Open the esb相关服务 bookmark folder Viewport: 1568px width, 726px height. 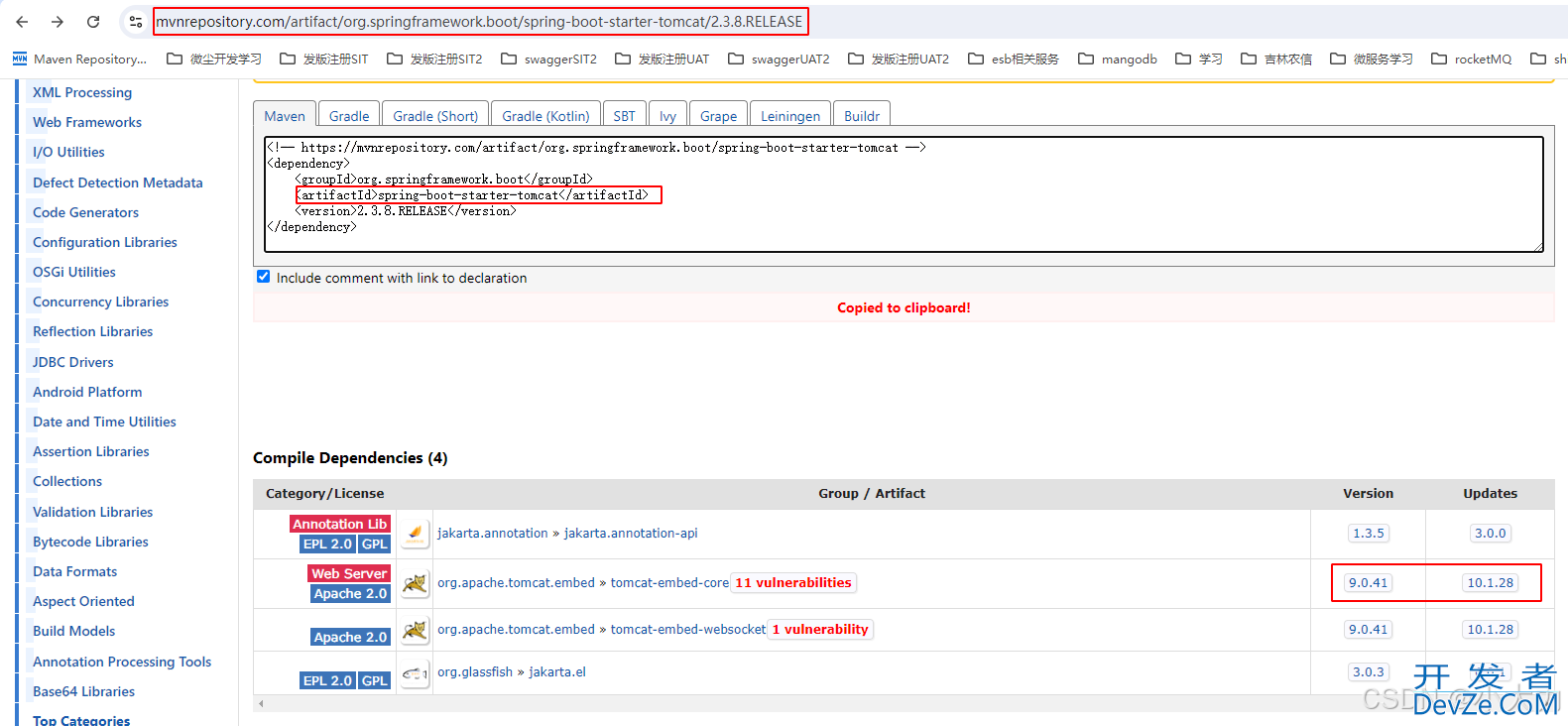point(1014,59)
